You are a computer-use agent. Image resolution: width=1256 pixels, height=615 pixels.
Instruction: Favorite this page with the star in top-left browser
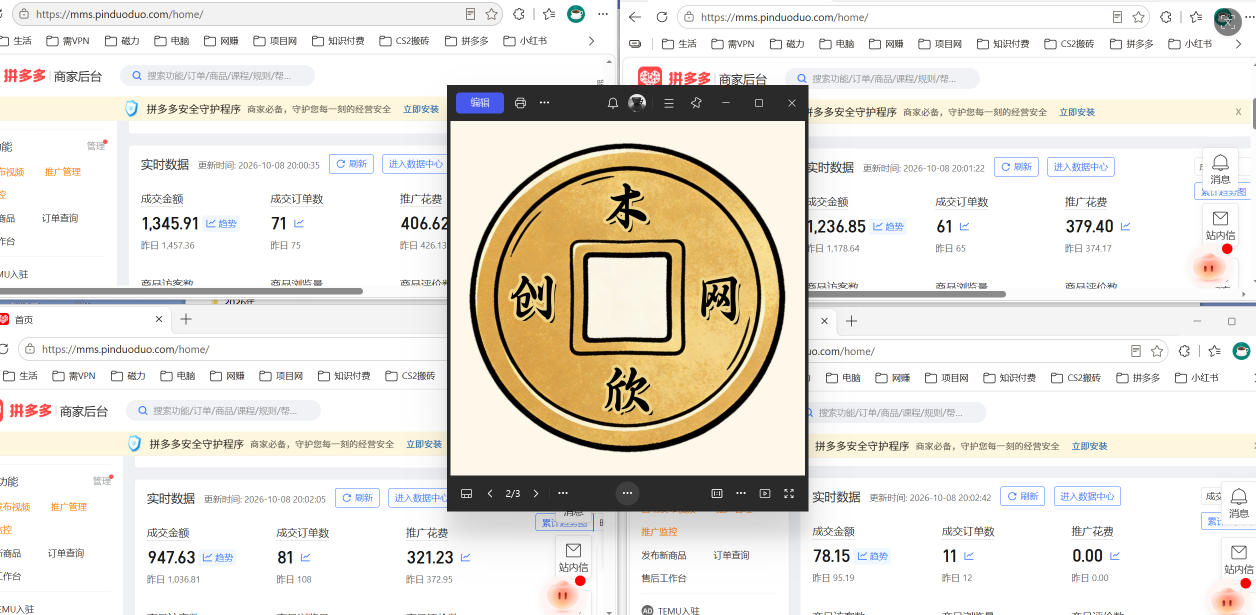[491, 14]
